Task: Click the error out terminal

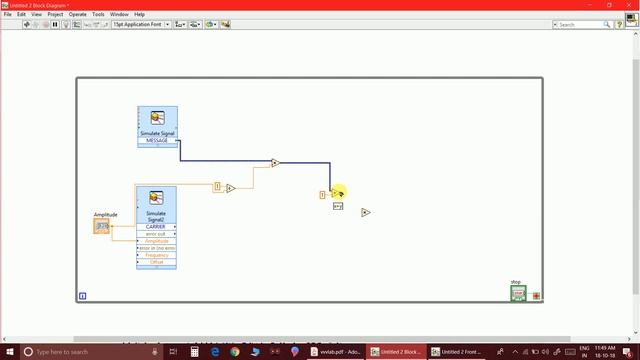Action: coord(156,234)
